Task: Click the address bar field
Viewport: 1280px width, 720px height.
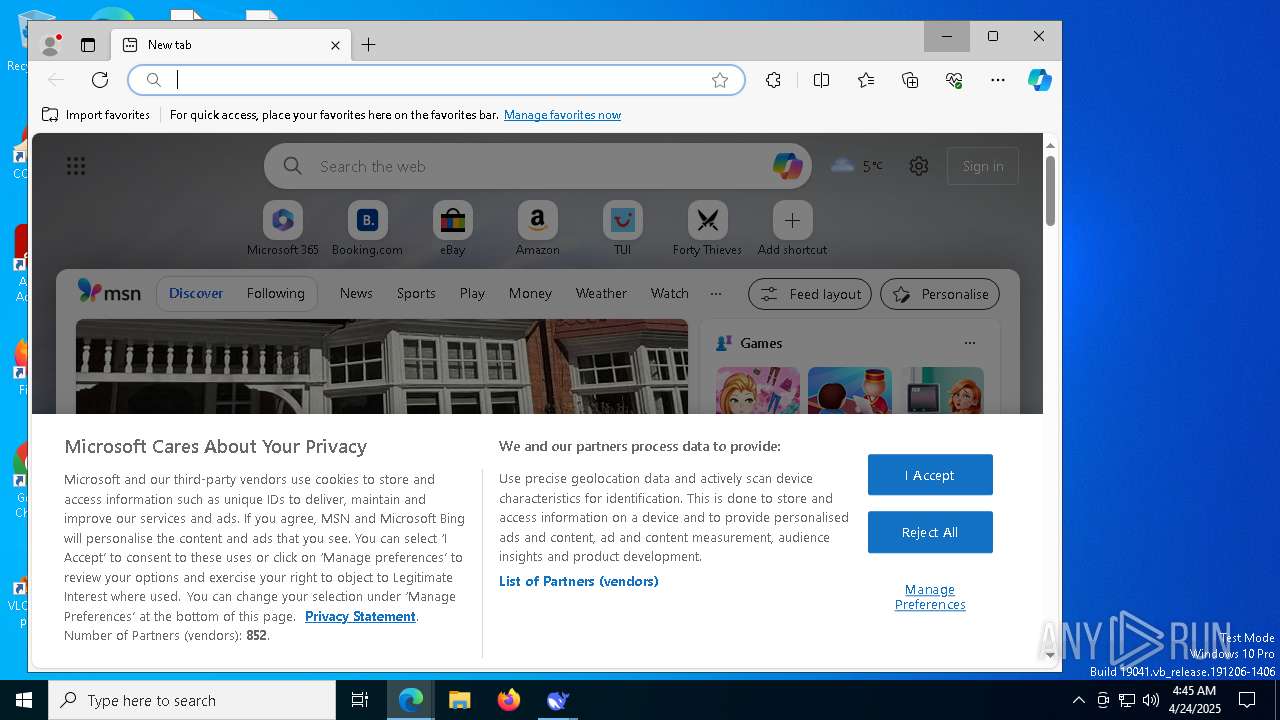Action: click(x=437, y=80)
